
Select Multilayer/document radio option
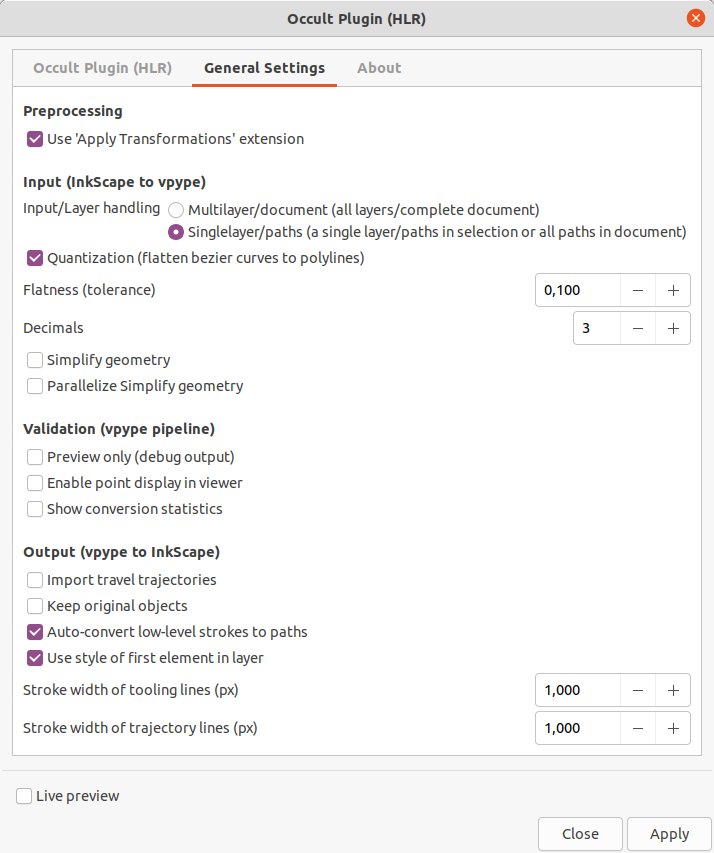coord(176,210)
